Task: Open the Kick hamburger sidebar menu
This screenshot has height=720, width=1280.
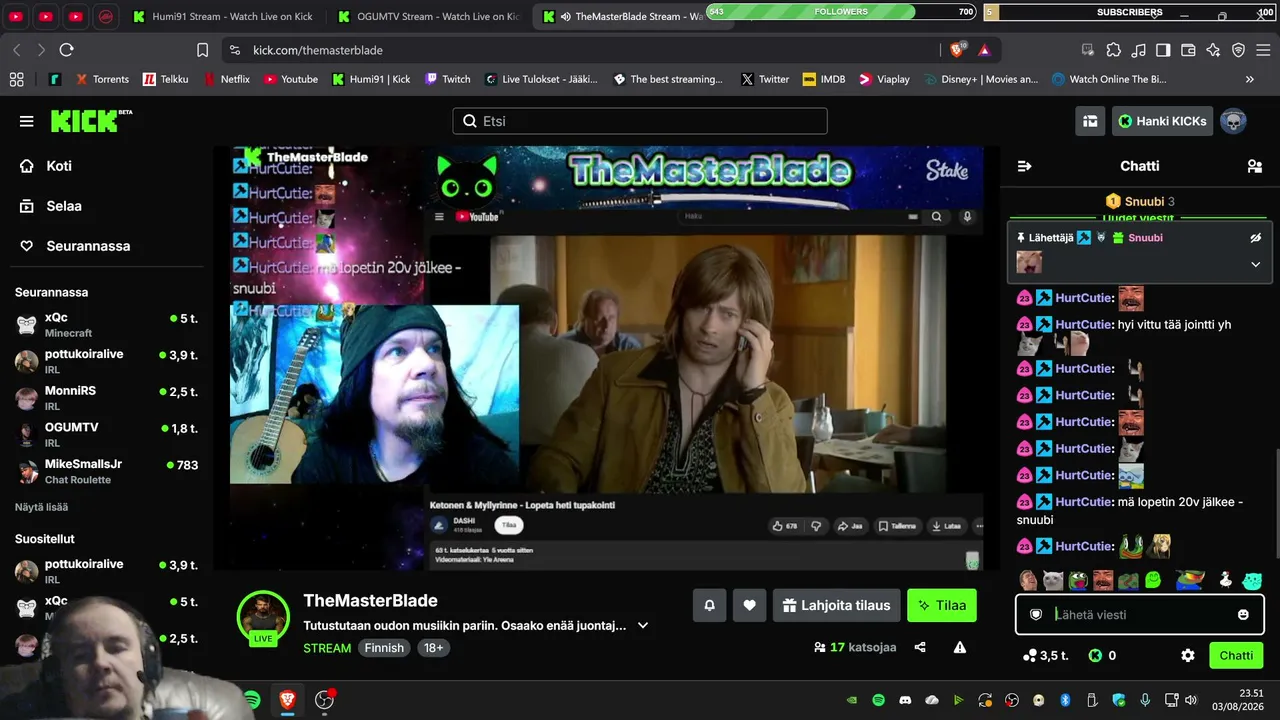Action: pyautogui.click(x=26, y=121)
